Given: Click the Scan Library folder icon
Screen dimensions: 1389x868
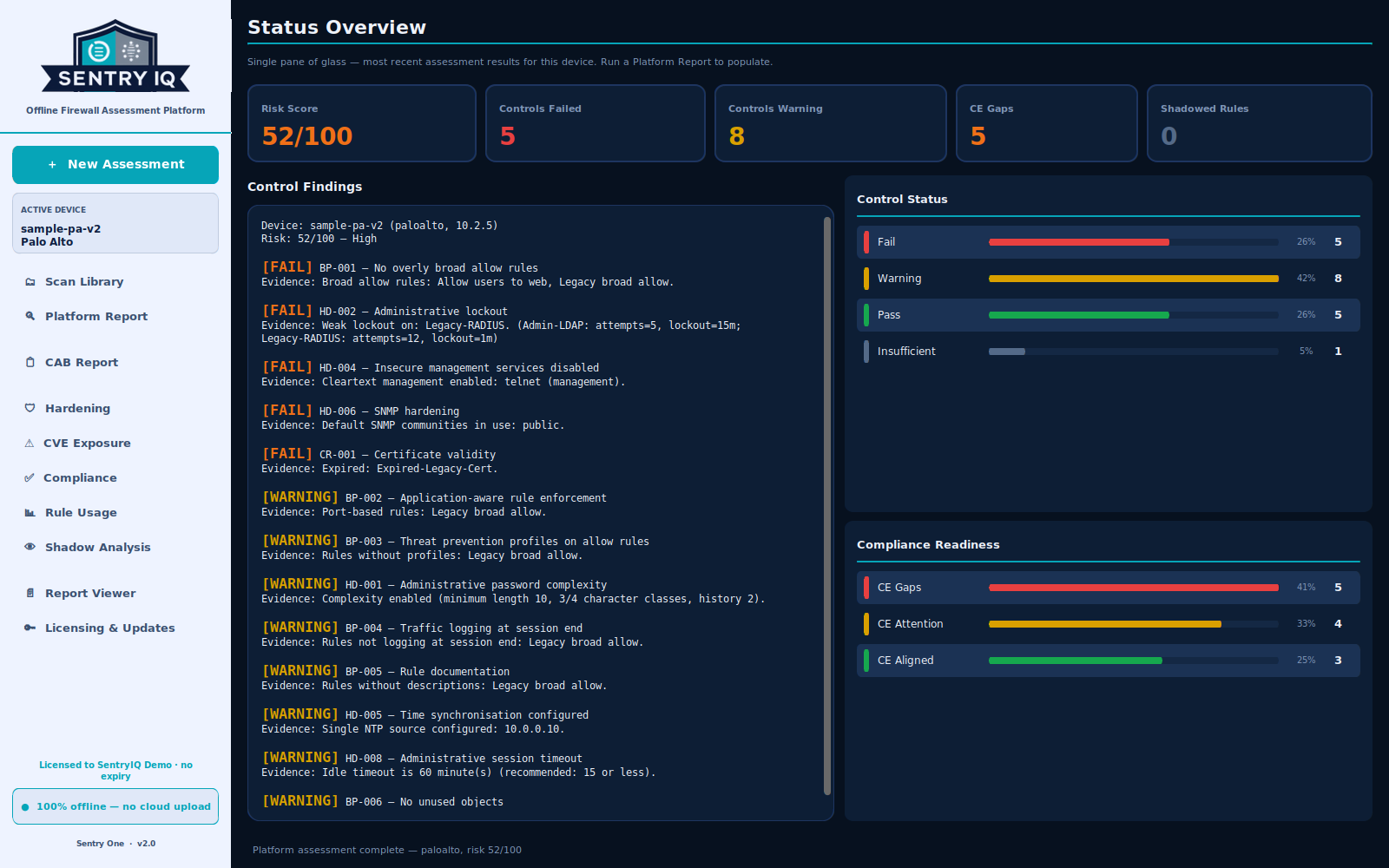Looking at the screenshot, I should point(30,282).
